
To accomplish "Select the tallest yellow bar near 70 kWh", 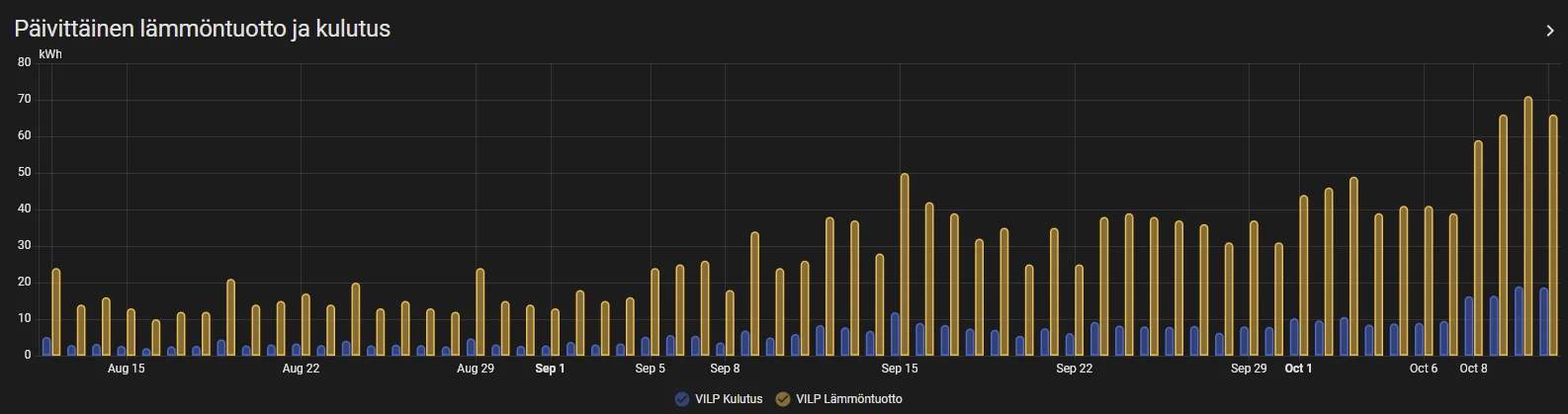I will pos(1527,226).
